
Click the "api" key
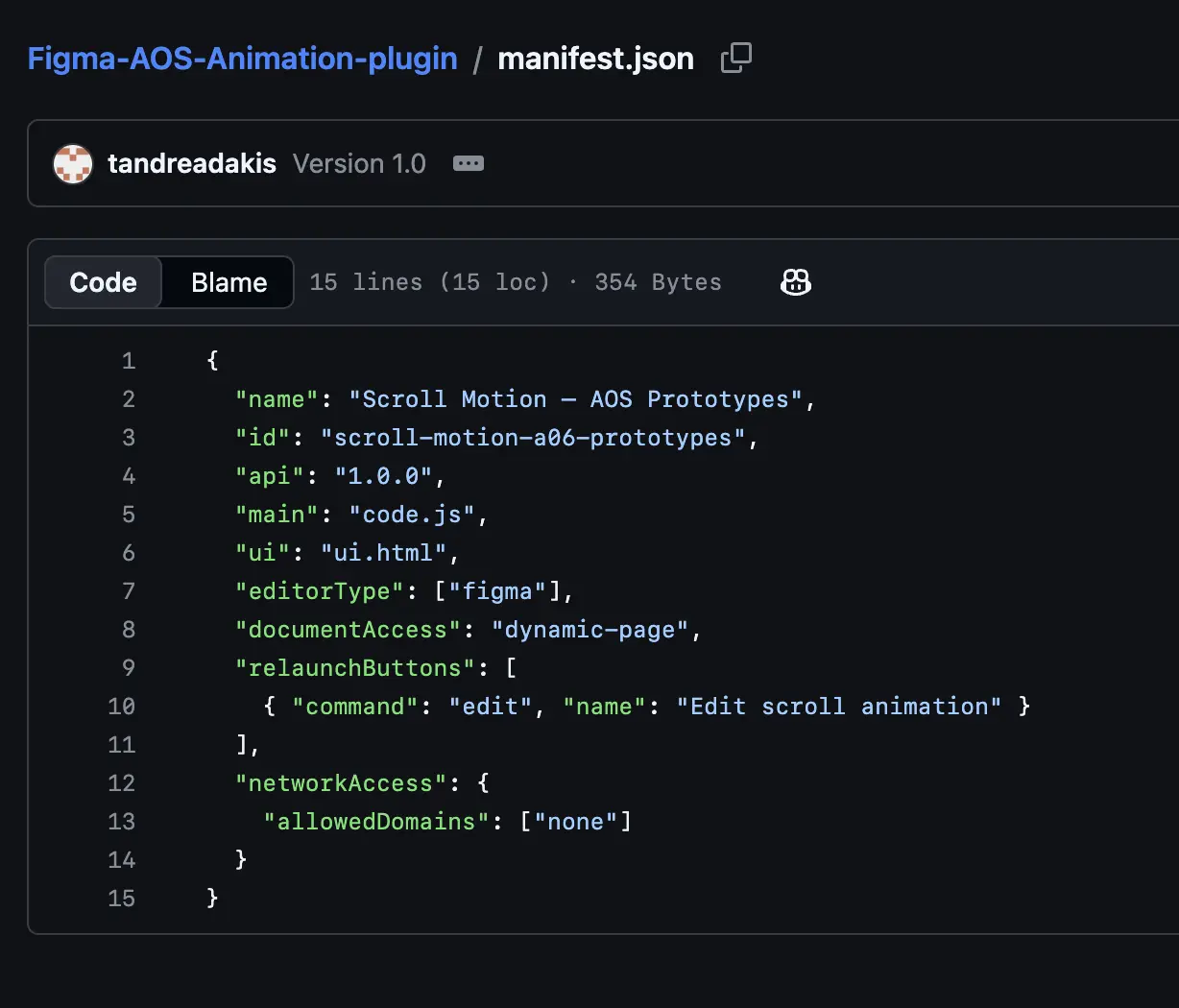tap(270, 476)
